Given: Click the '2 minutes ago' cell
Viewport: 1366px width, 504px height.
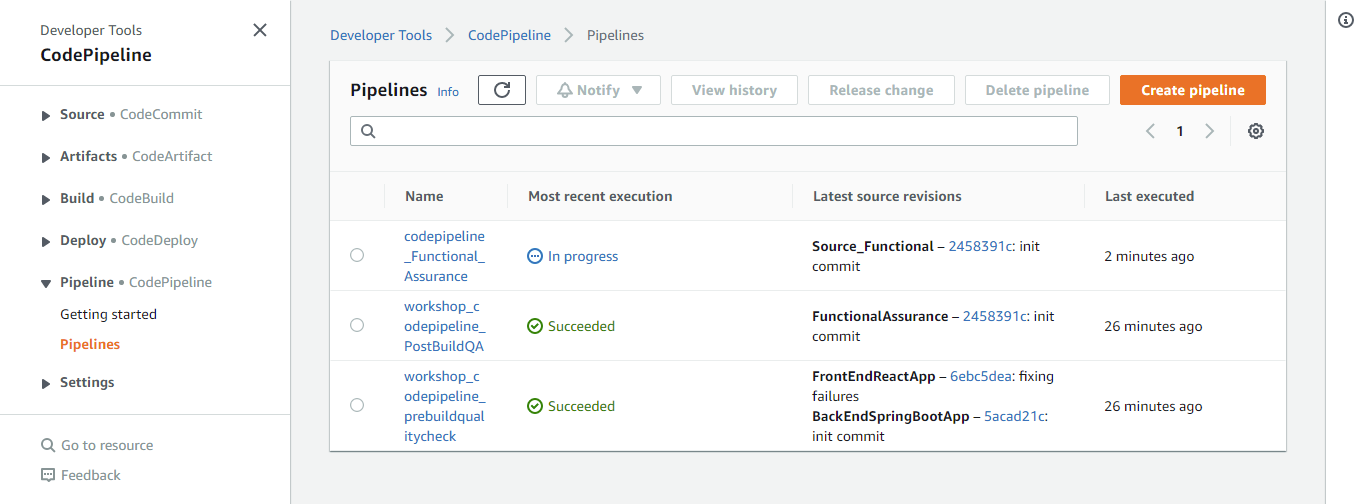Looking at the screenshot, I should tap(1149, 256).
